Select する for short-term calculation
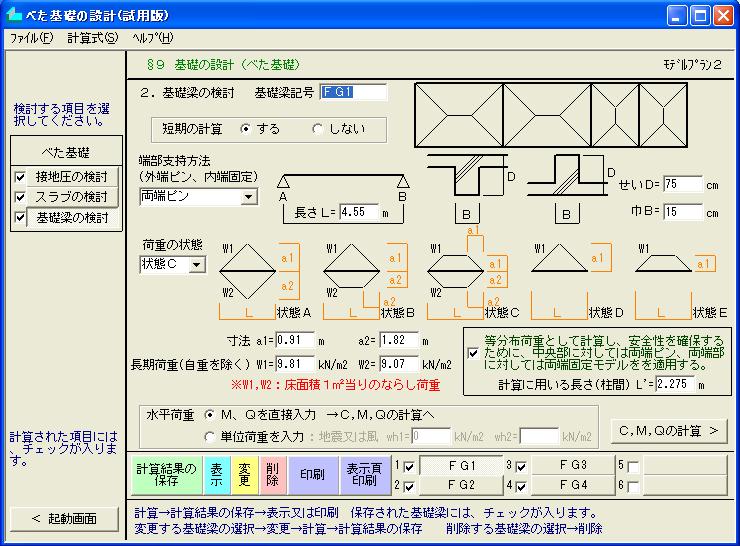The image size is (740, 546). tap(246, 129)
